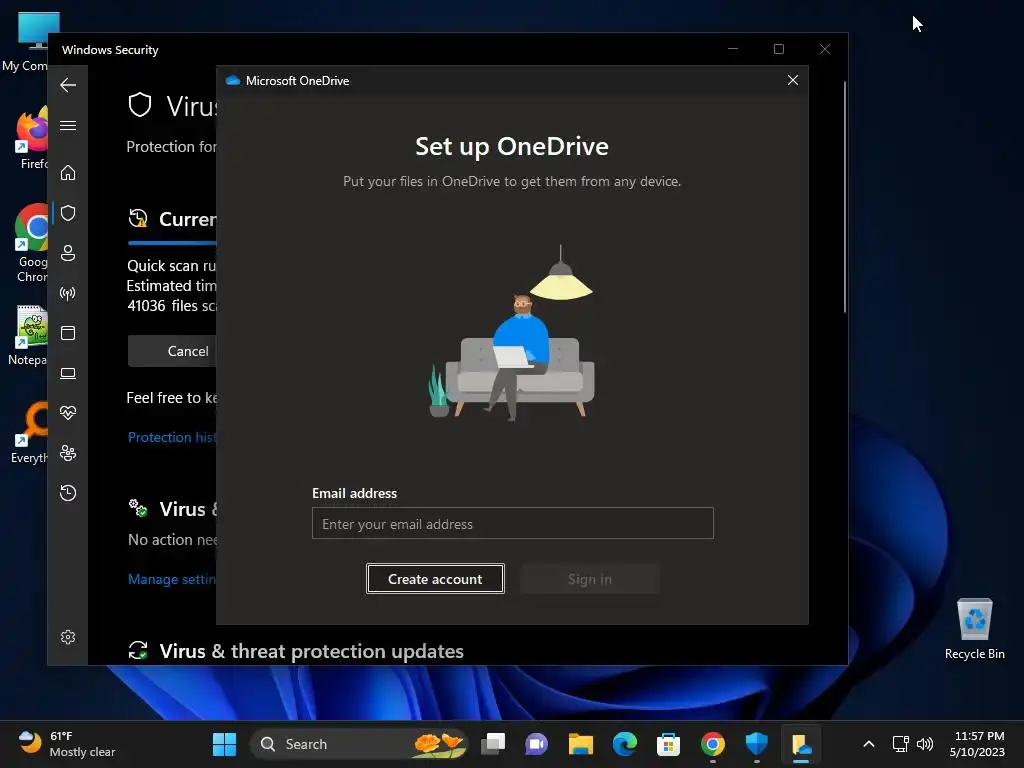Image resolution: width=1024 pixels, height=768 pixels.
Task: Click the Windows Security scrollbar
Action: [844, 196]
